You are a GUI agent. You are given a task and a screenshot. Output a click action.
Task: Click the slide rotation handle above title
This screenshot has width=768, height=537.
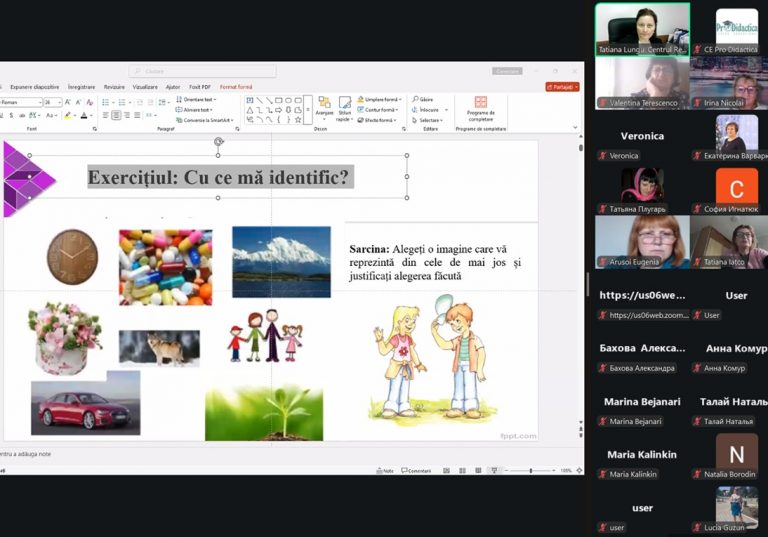pos(218,142)
